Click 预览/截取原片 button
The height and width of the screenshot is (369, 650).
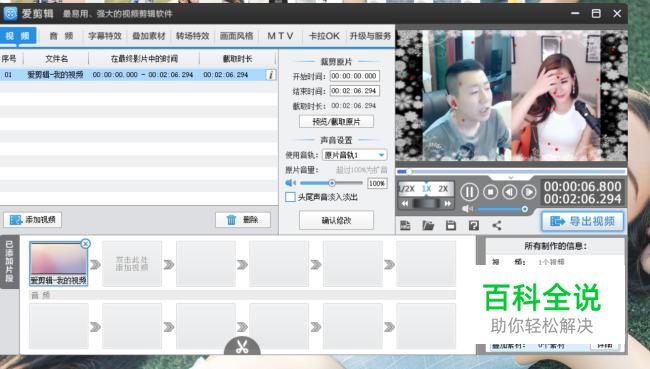336,121
